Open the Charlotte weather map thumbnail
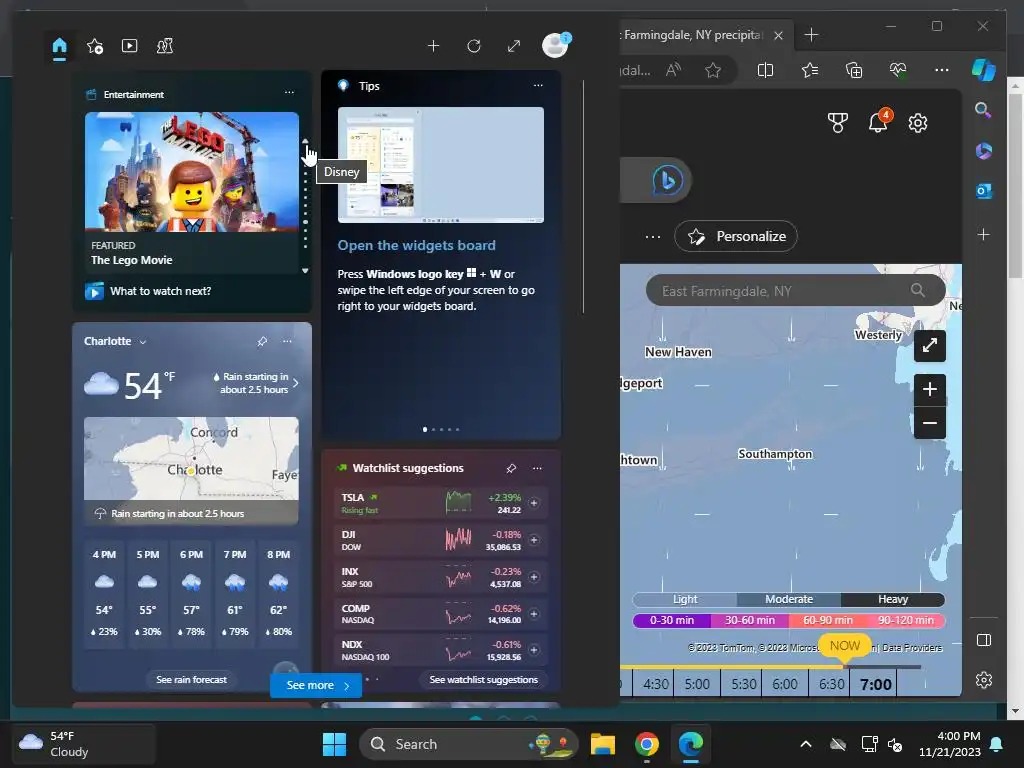1024x768 pixels. (191, 459)
